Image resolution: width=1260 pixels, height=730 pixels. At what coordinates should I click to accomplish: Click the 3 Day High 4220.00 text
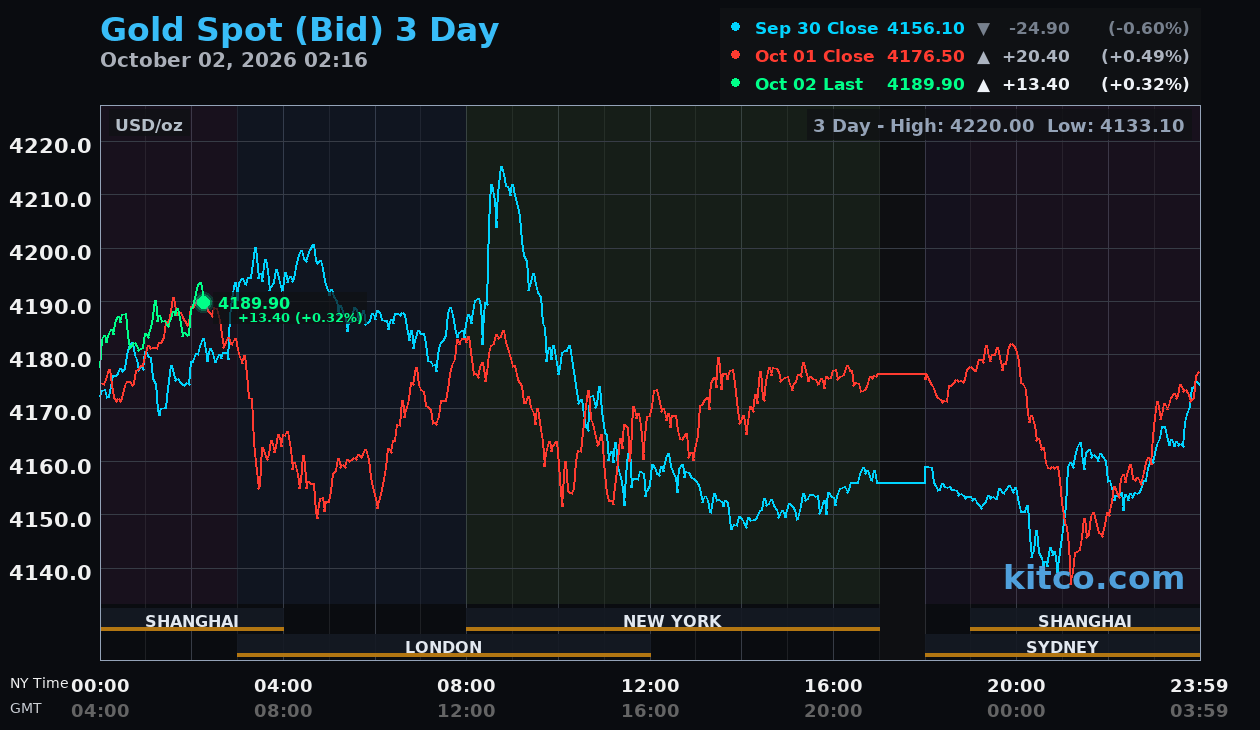point(924,125)
